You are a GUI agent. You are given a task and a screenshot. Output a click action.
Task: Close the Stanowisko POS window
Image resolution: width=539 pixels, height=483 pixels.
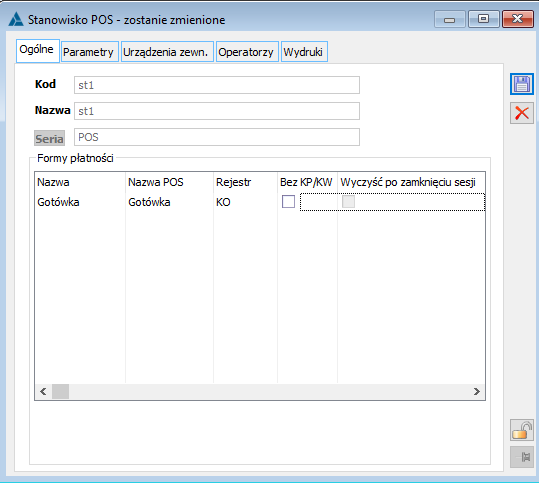click(x=518, y=19)
